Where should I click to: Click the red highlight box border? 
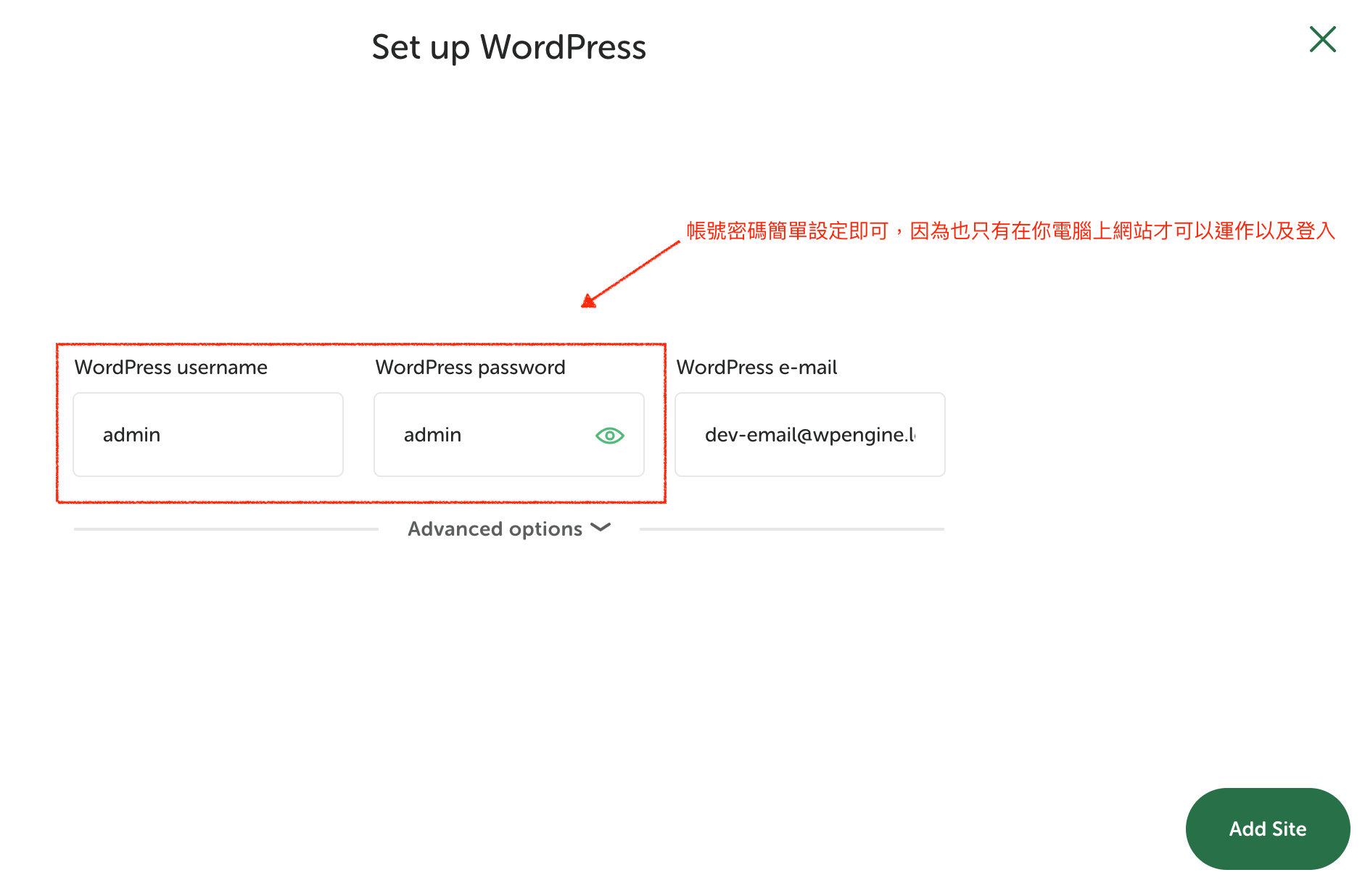pos(361,344)
